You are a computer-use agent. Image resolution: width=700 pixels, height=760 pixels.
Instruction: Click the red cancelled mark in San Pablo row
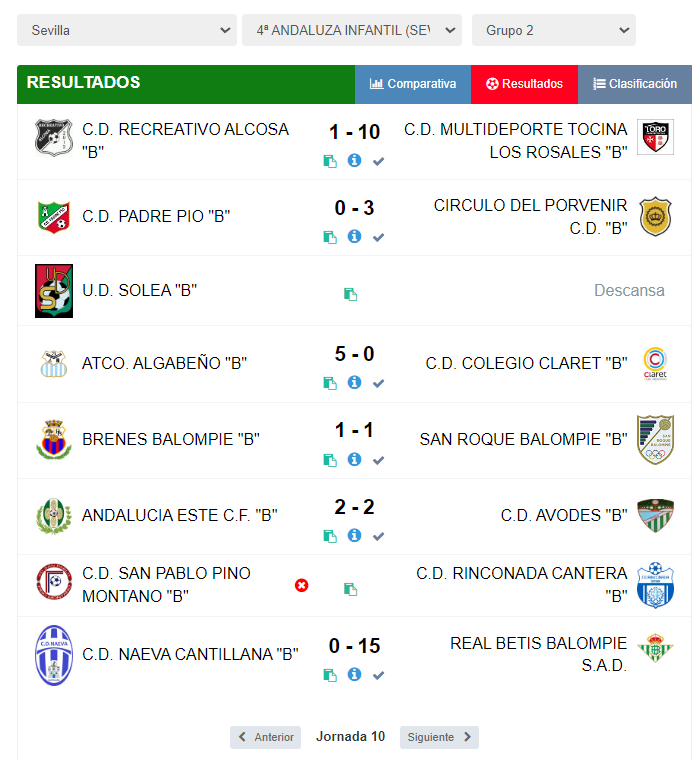tap(301, 586)
